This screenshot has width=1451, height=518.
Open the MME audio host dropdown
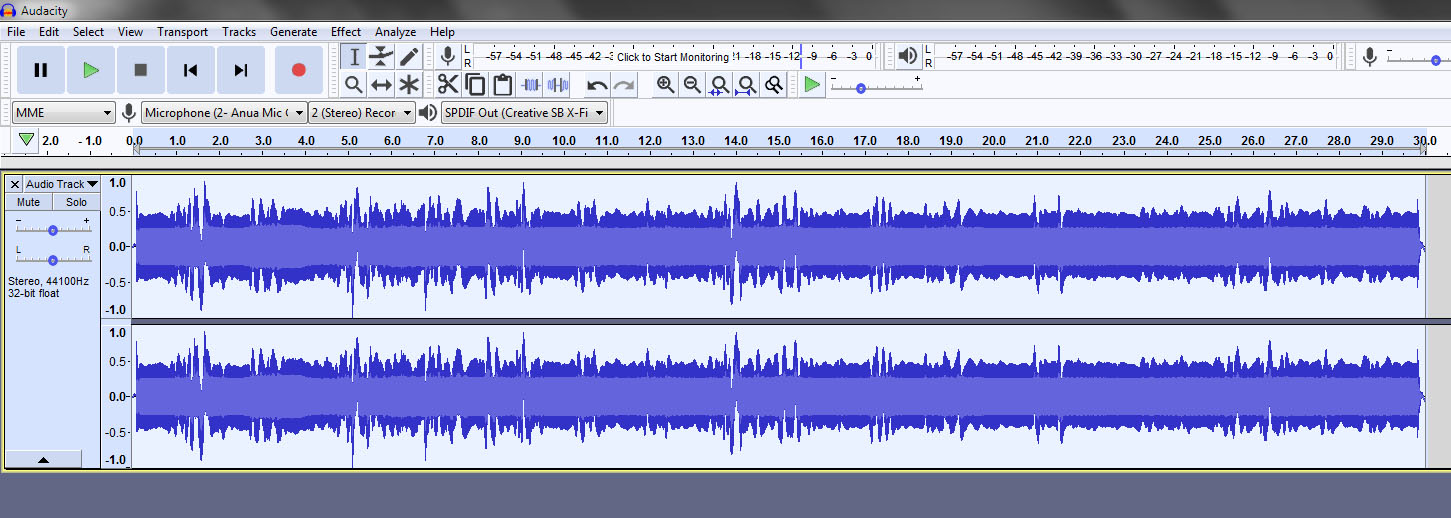[x=64, y=113]
